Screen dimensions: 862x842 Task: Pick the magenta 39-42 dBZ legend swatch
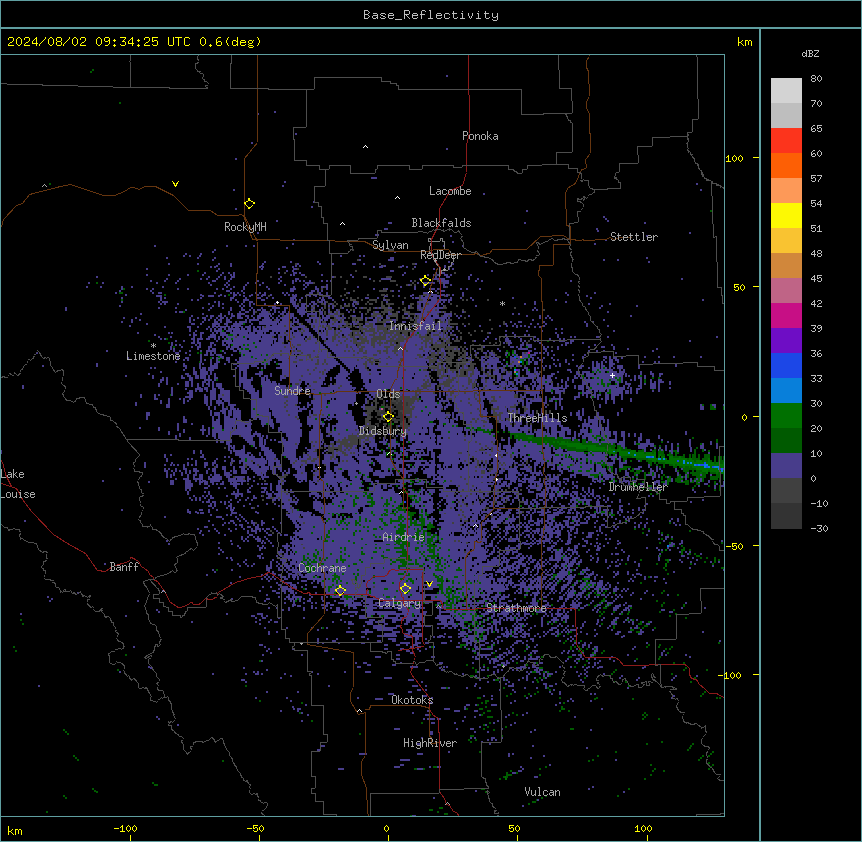[786, 316]
